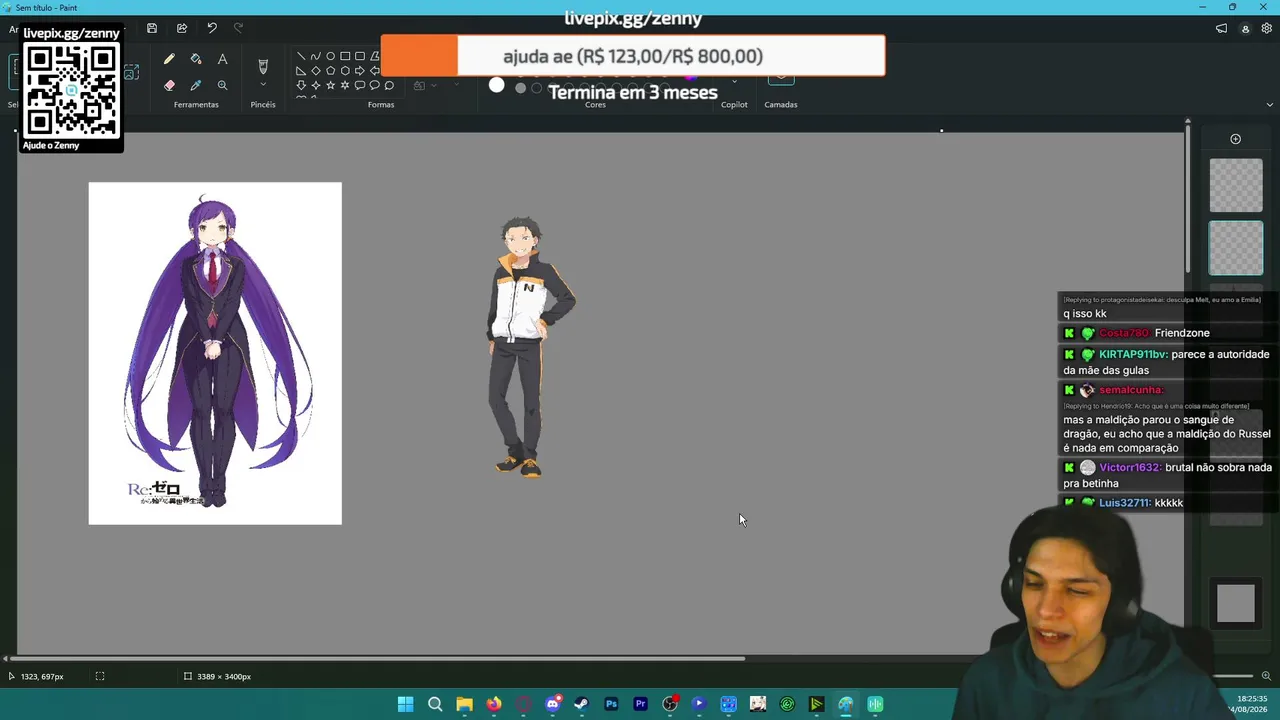The height and width of the screenshot is (720, 1280).
Task: Add a new layer with plus button
Action: (x=1236, y=139)
